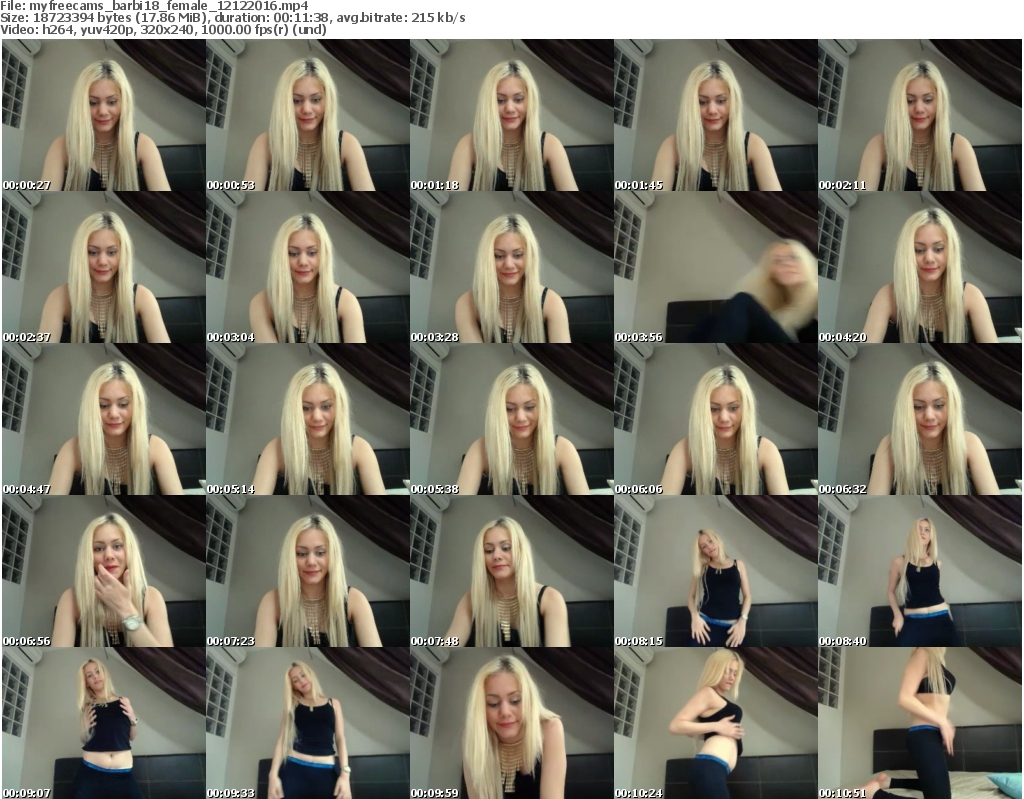This screenshot has height=799, width=1024.
Task: Click the thumbnail at 00:09:33
Action: pyautogui.click(x=308, y=723)
